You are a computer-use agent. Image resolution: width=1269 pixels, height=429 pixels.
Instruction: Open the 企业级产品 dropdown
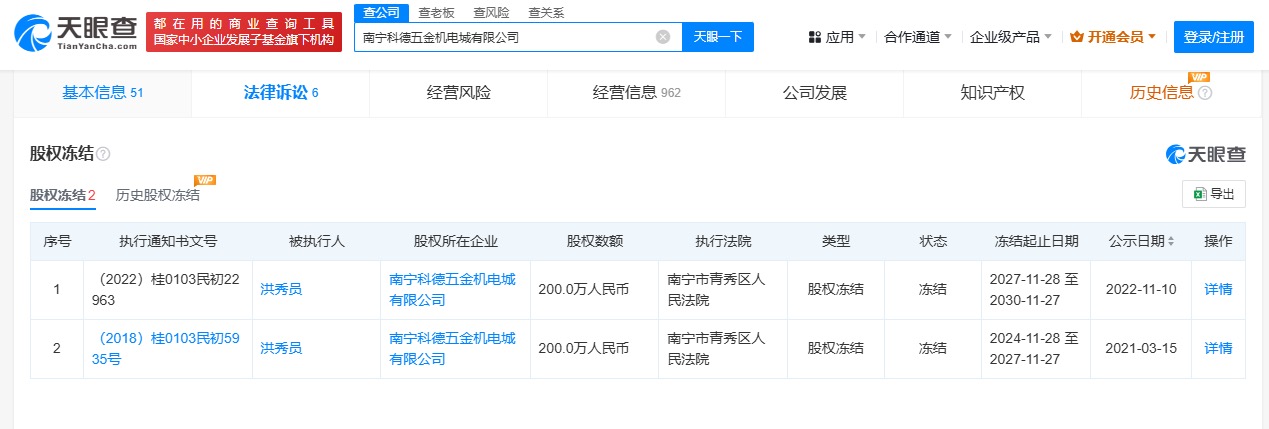click(x=1011, y=37)
